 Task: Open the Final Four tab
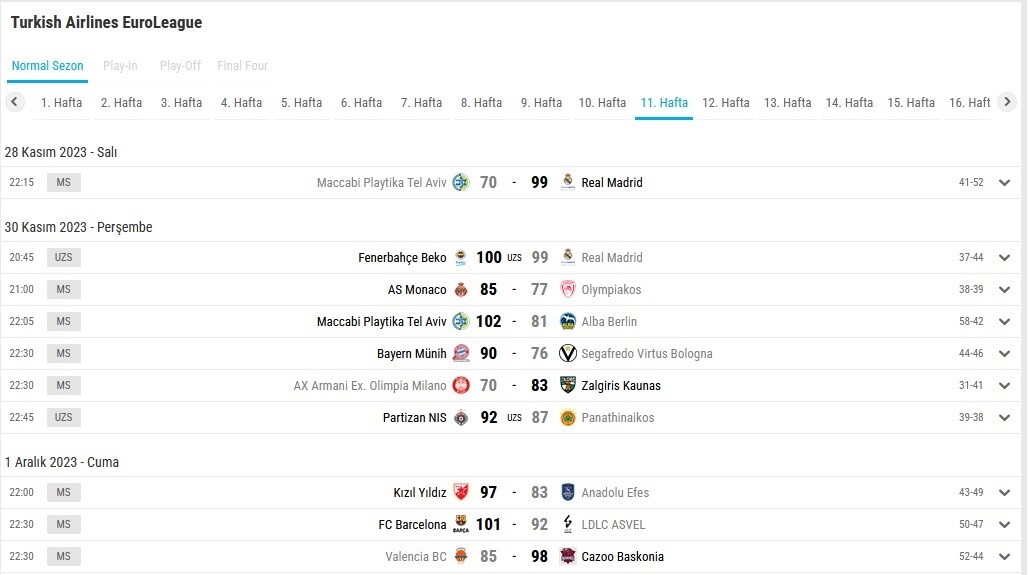point(243,66)
